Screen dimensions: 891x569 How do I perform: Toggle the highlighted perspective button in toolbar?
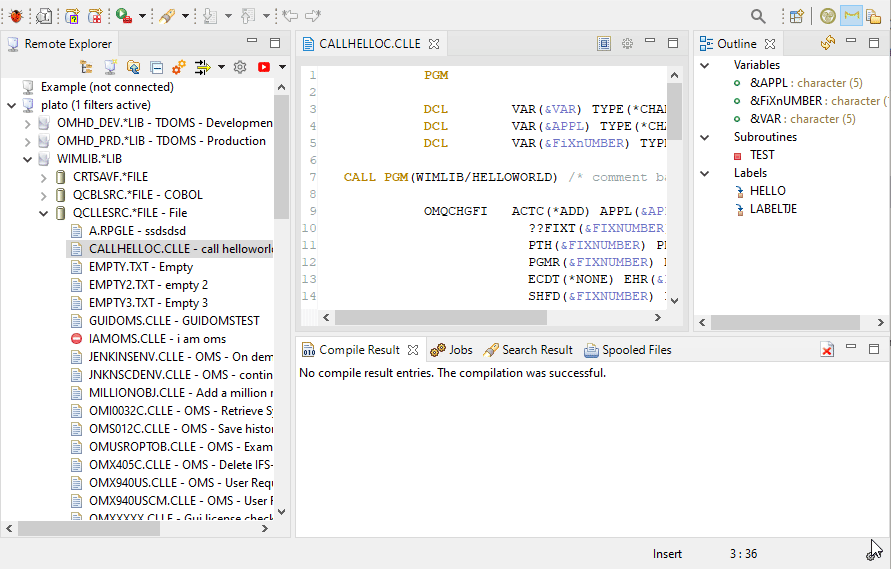click(x=851, y=16)
